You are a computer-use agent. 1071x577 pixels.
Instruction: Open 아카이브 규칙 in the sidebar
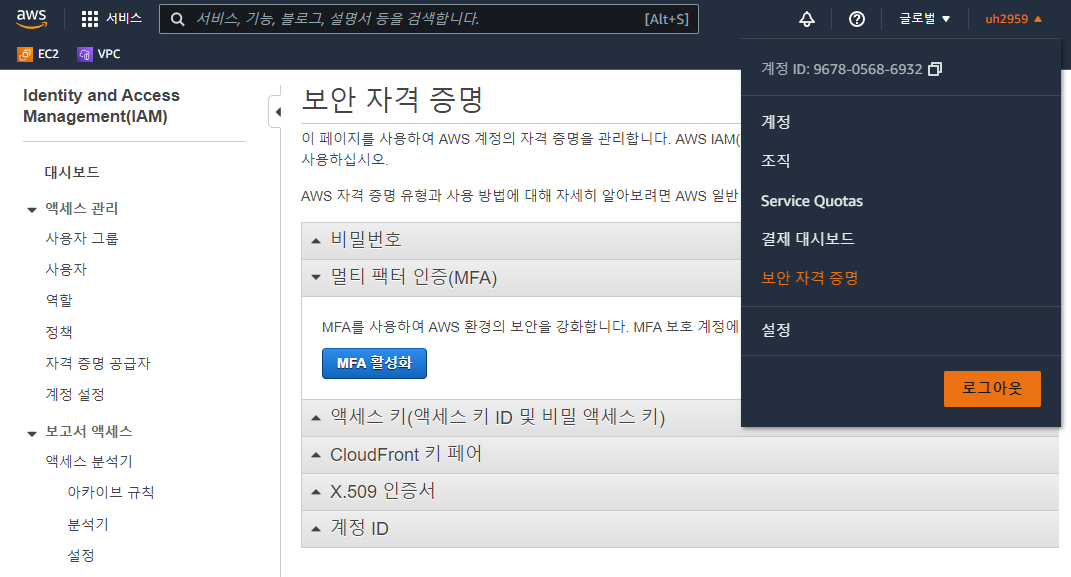pos(111,492)
